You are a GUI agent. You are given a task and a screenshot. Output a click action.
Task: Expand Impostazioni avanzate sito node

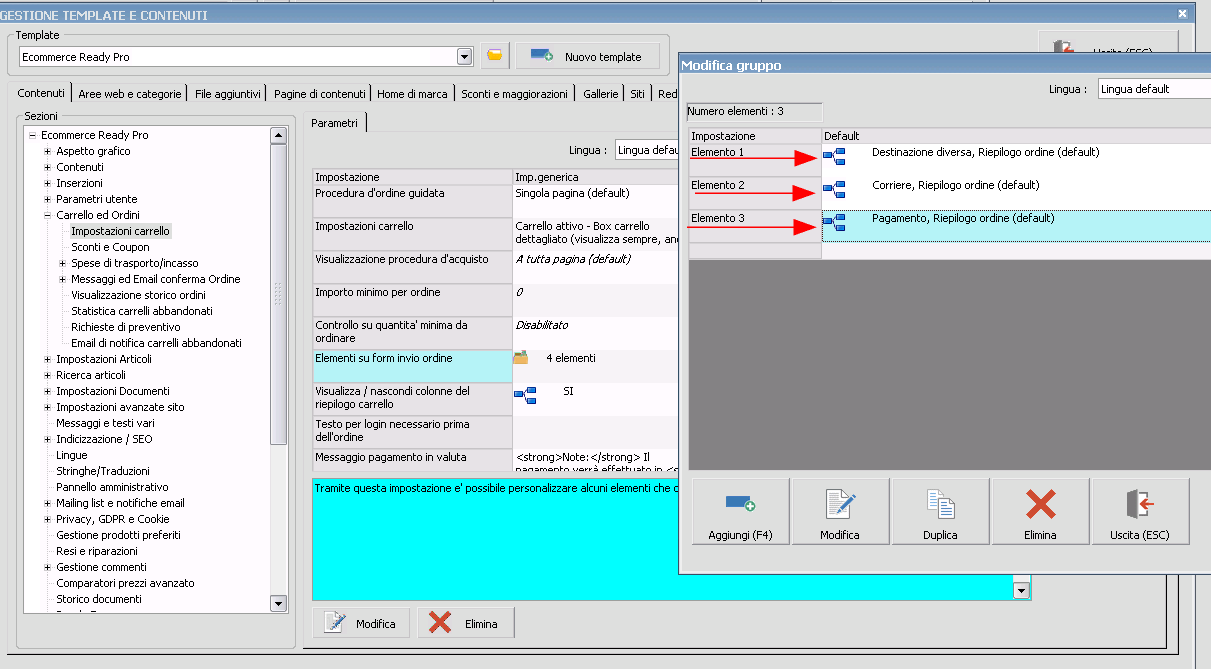click(47, 407)
